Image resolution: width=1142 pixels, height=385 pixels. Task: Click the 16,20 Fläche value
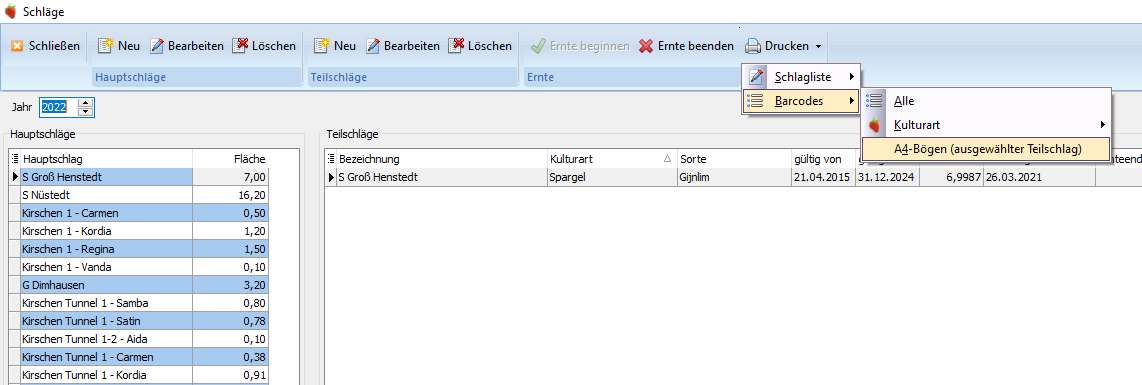(230, 195)
